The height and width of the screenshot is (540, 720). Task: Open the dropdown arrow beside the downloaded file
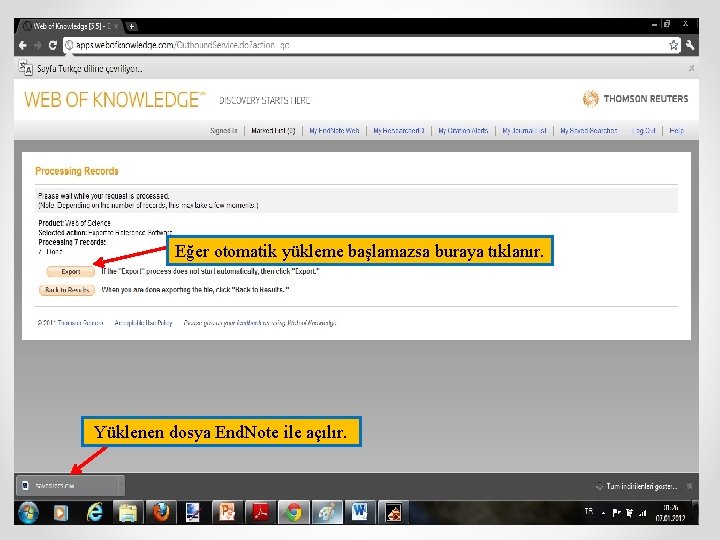[121, 485]
